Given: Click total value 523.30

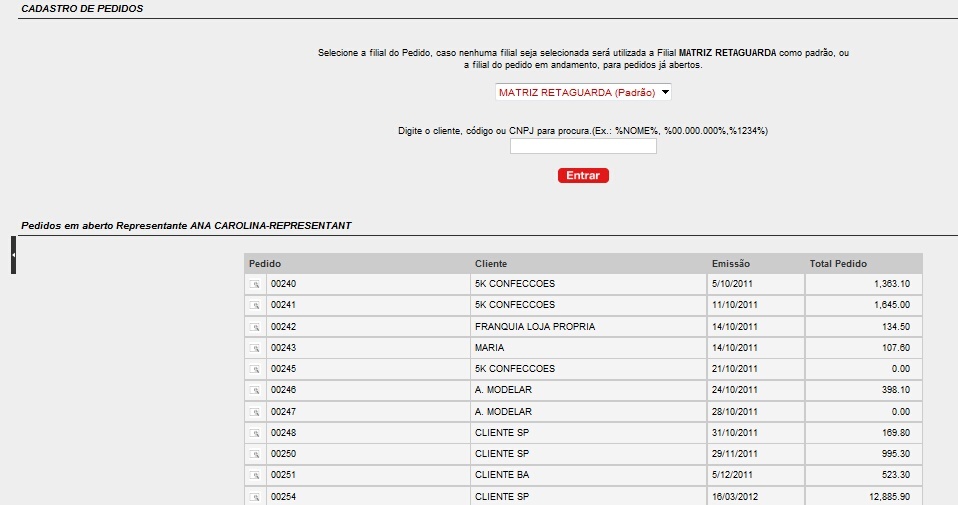Looking at the screenshot, I should click(x=896, y=474).
